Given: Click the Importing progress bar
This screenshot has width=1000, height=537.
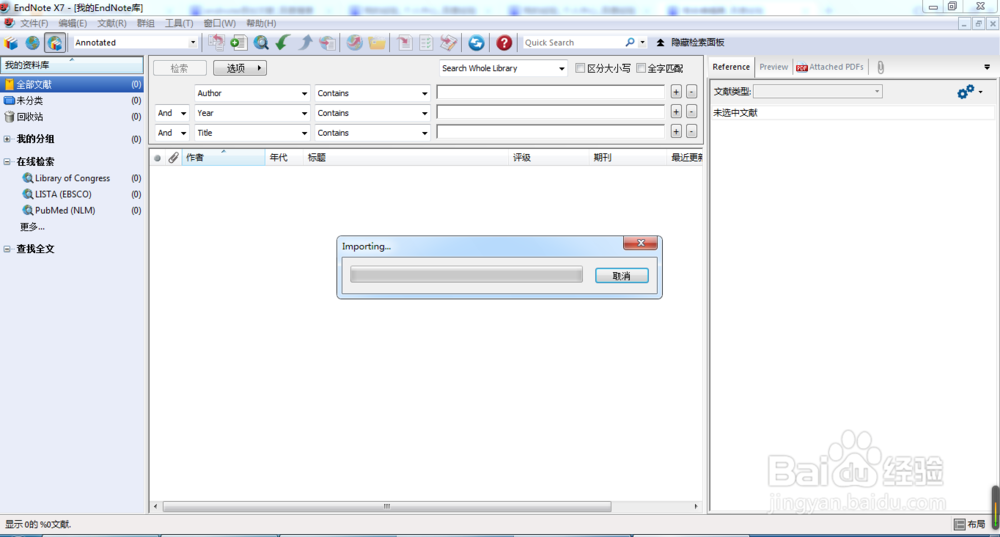Looking at the screenshot, I should click(466, 275).
